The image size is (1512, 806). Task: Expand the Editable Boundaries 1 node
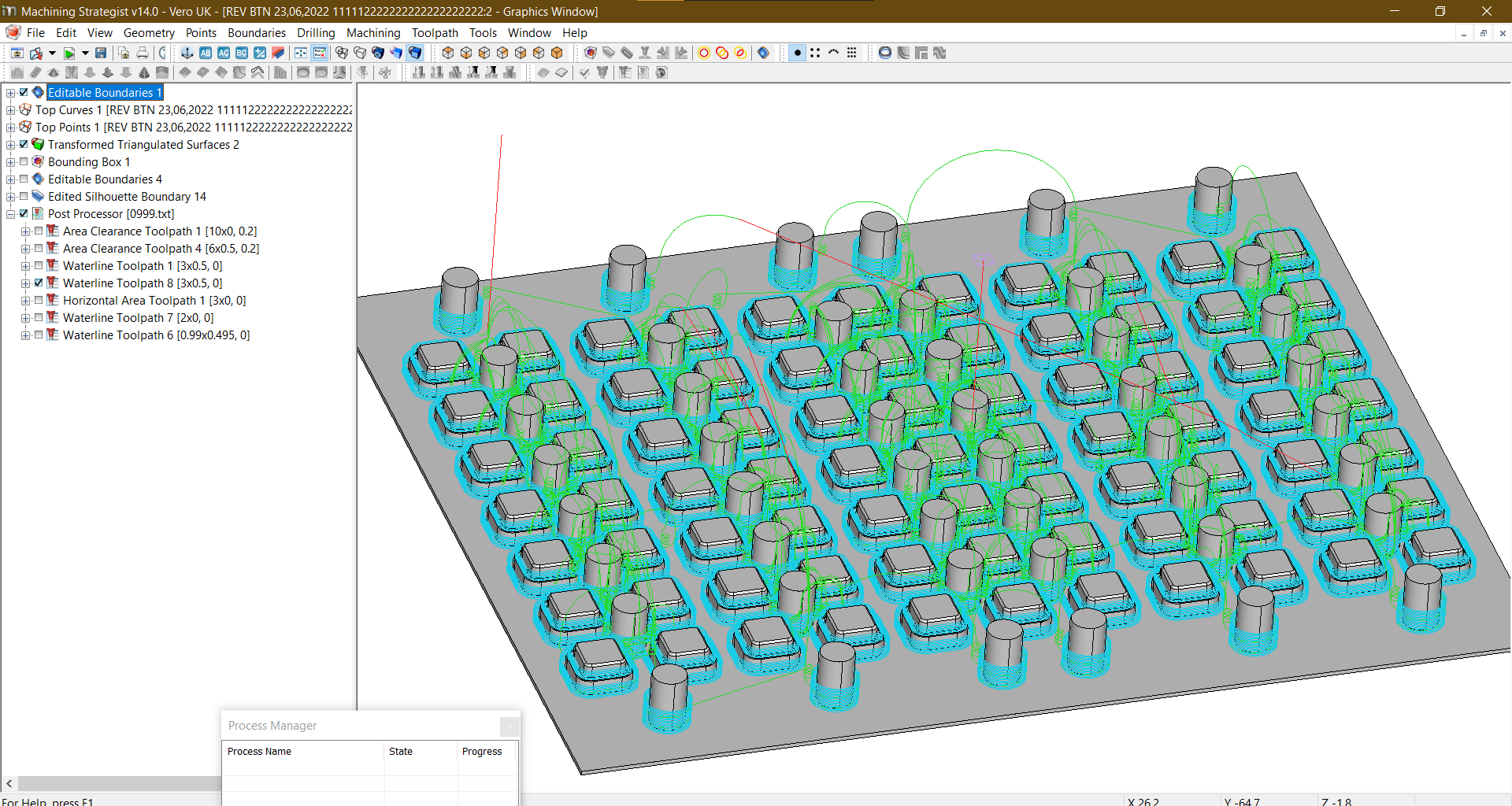(x=10, y=93)
